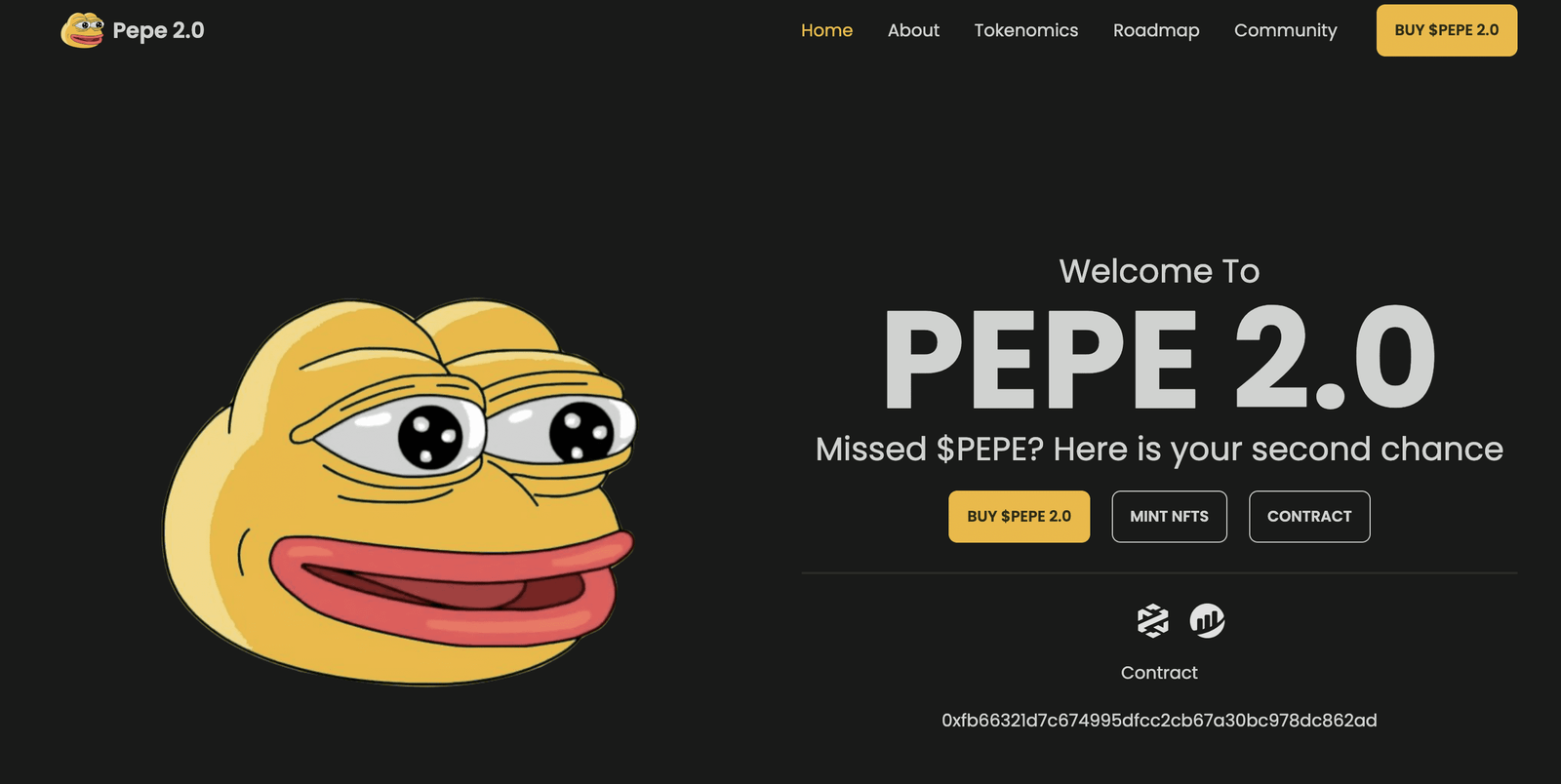Click the big "PEPE 2.0" headline
Viewport: 1561px width, 784px height.
(x=1159, y=359)
